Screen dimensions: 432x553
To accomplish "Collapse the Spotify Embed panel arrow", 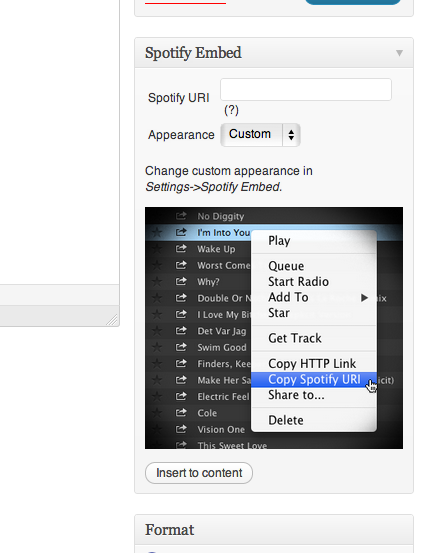I will [x=399, y=53].
